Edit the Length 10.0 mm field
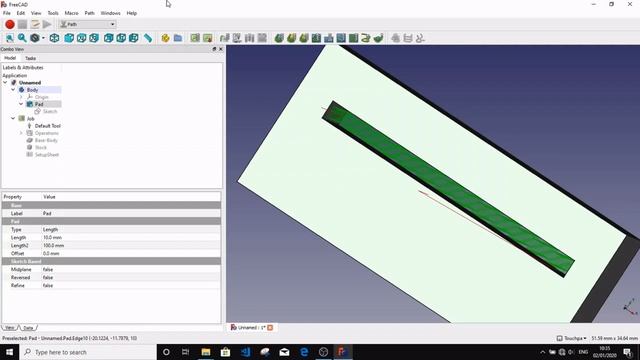Screen dimensions: 640x360 click(131, 238)
